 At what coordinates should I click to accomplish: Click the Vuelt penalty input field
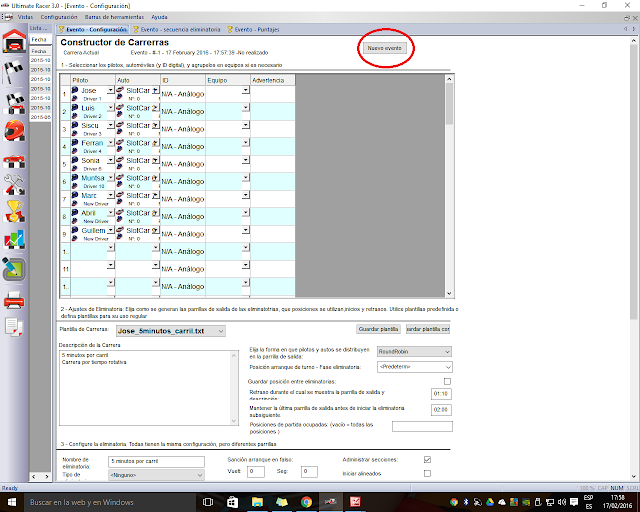pos(256,472)
